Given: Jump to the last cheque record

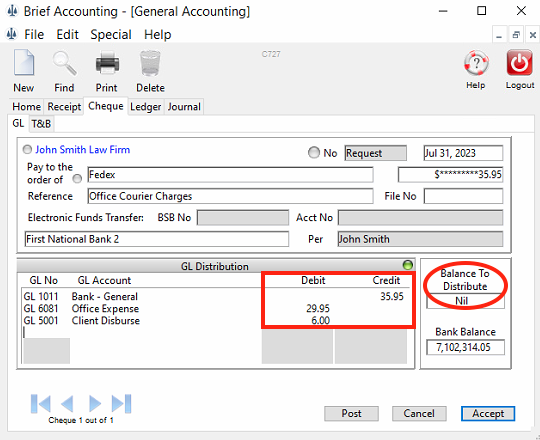Looking at the screenshot, I should click(121, 404).
